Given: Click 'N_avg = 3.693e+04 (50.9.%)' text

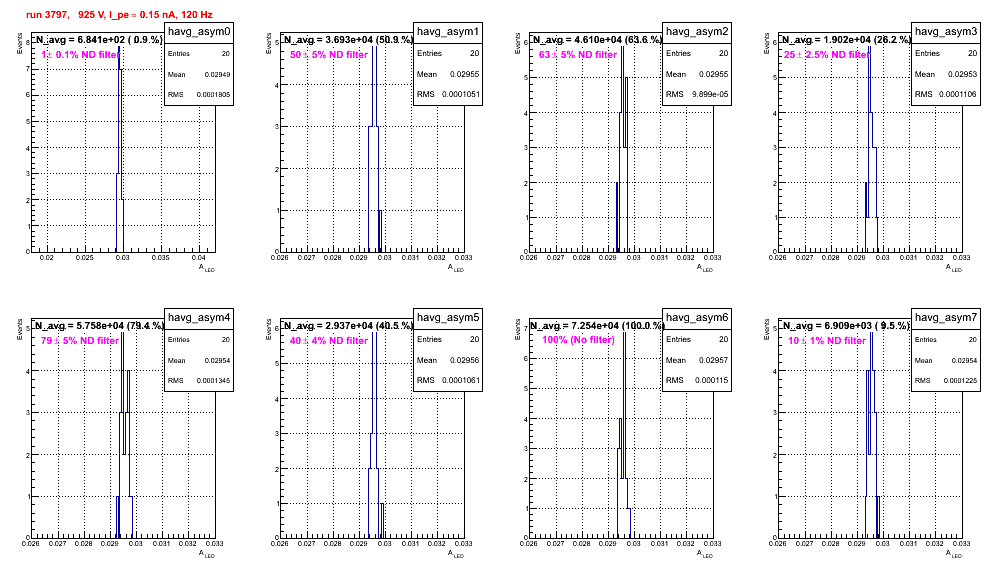Looking at the screenshot, I should pyautogui.click(x=348, y=40).
